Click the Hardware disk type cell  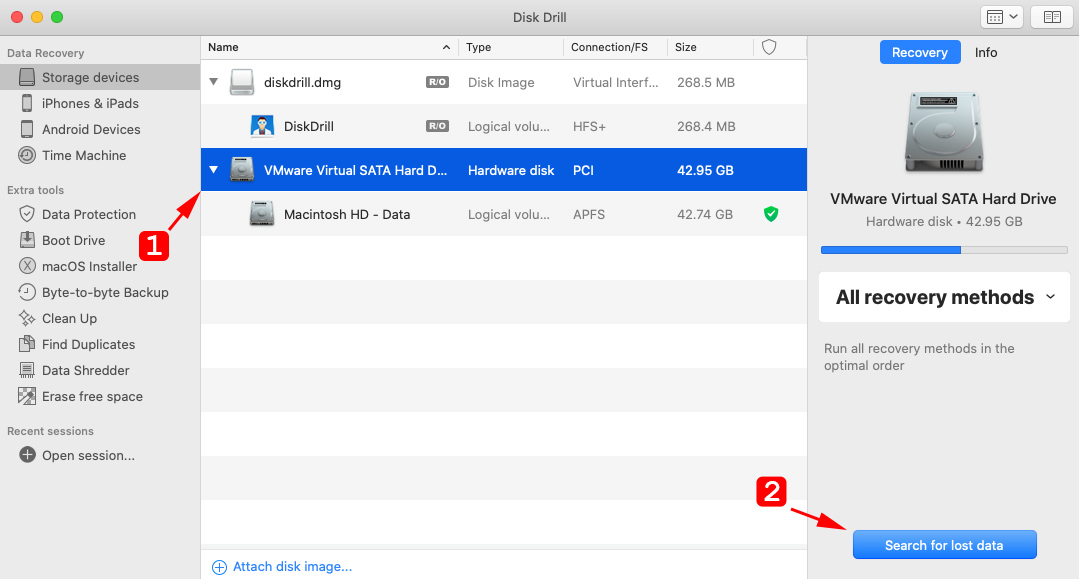[x=511, y=170]
